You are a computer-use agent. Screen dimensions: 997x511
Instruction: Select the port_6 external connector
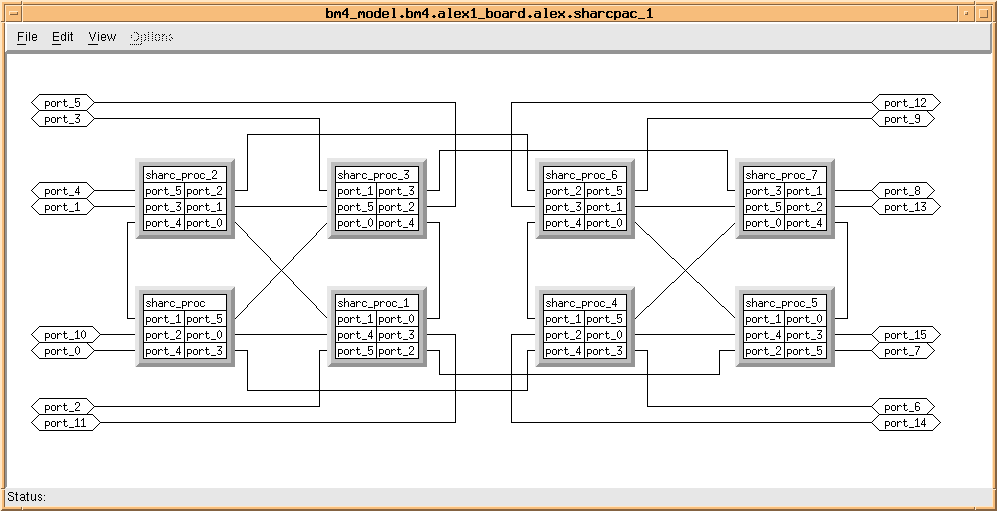tap(903, 407)
